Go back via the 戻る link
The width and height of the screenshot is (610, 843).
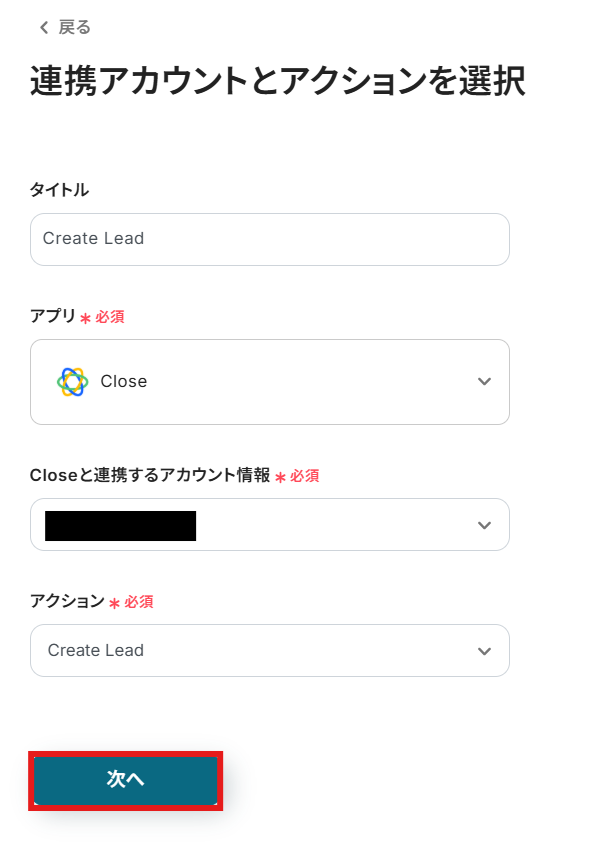click(x=75, y=28)
